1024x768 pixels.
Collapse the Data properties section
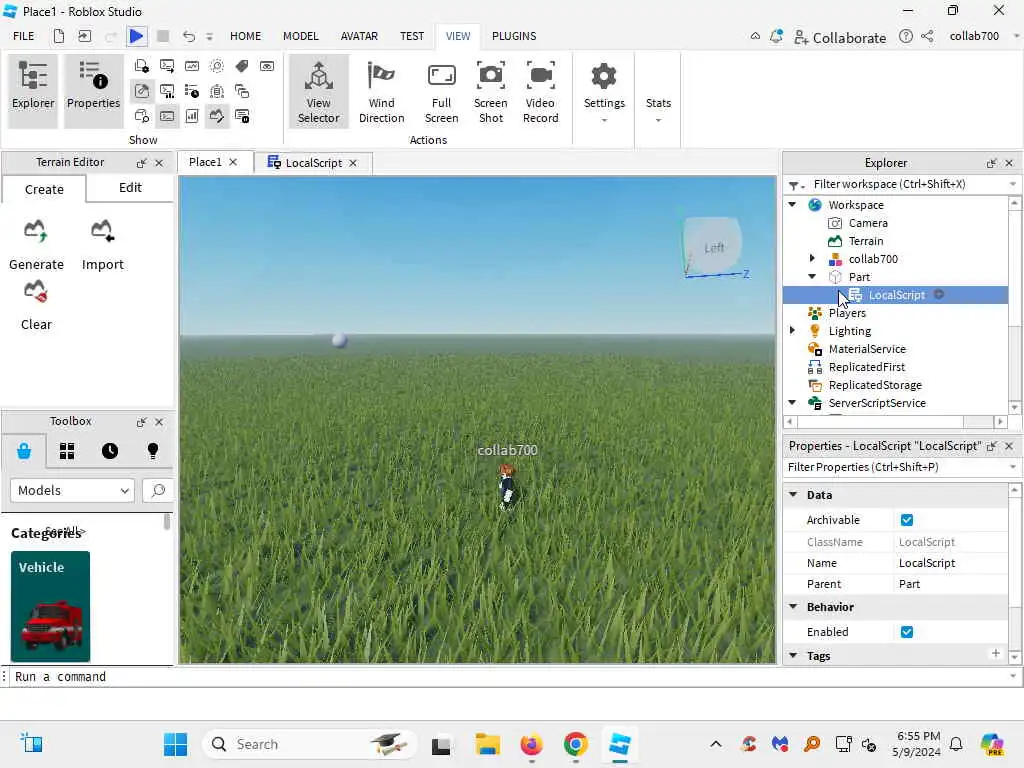[793, 494]
